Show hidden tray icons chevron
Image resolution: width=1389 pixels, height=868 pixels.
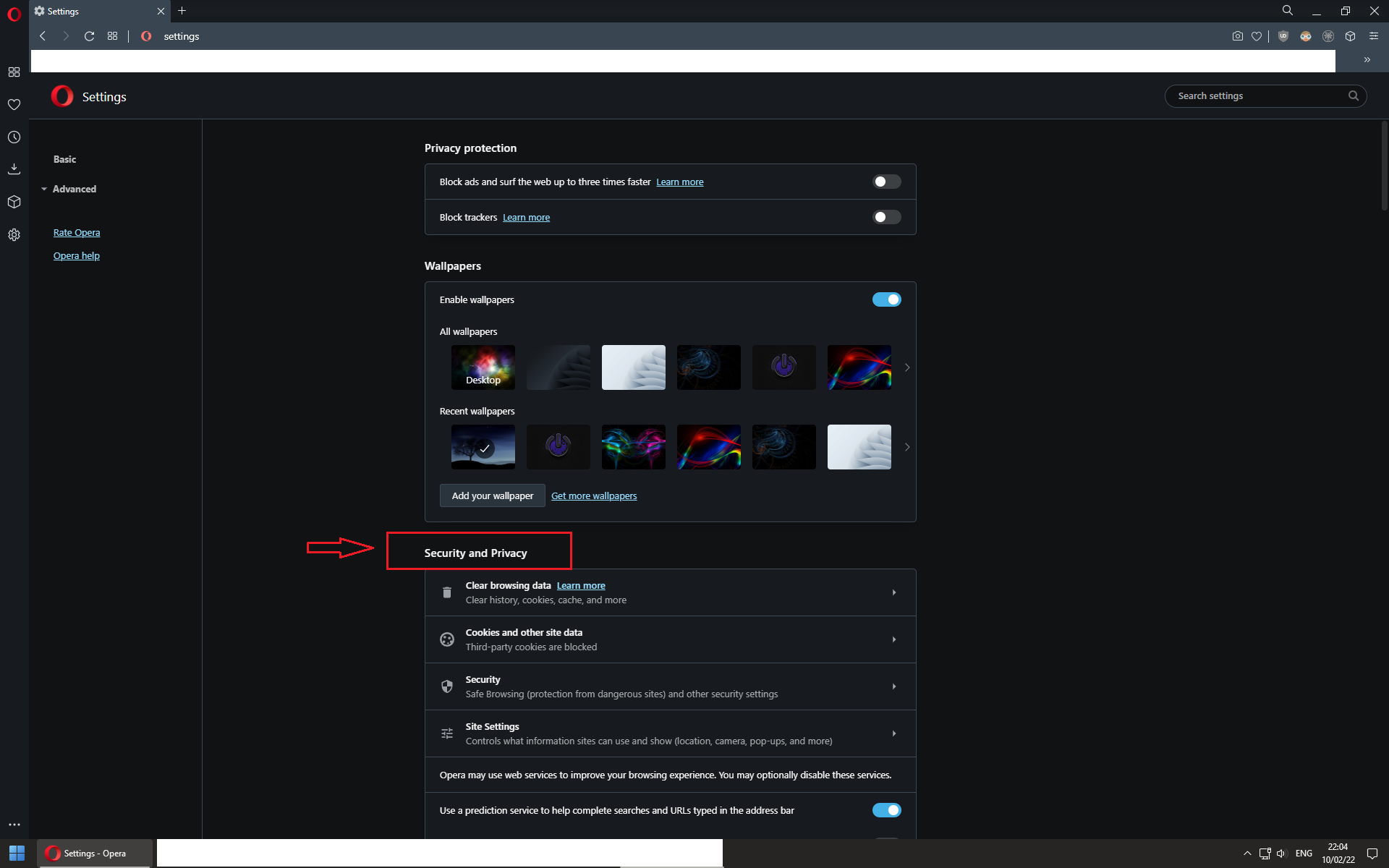[x=1247, y=854]
